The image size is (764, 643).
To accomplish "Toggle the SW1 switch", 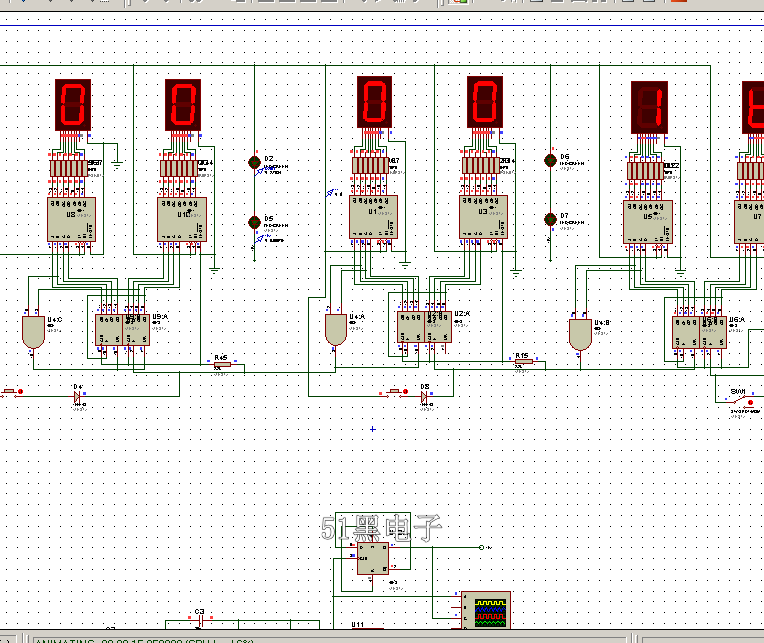I will coord(739,401).
